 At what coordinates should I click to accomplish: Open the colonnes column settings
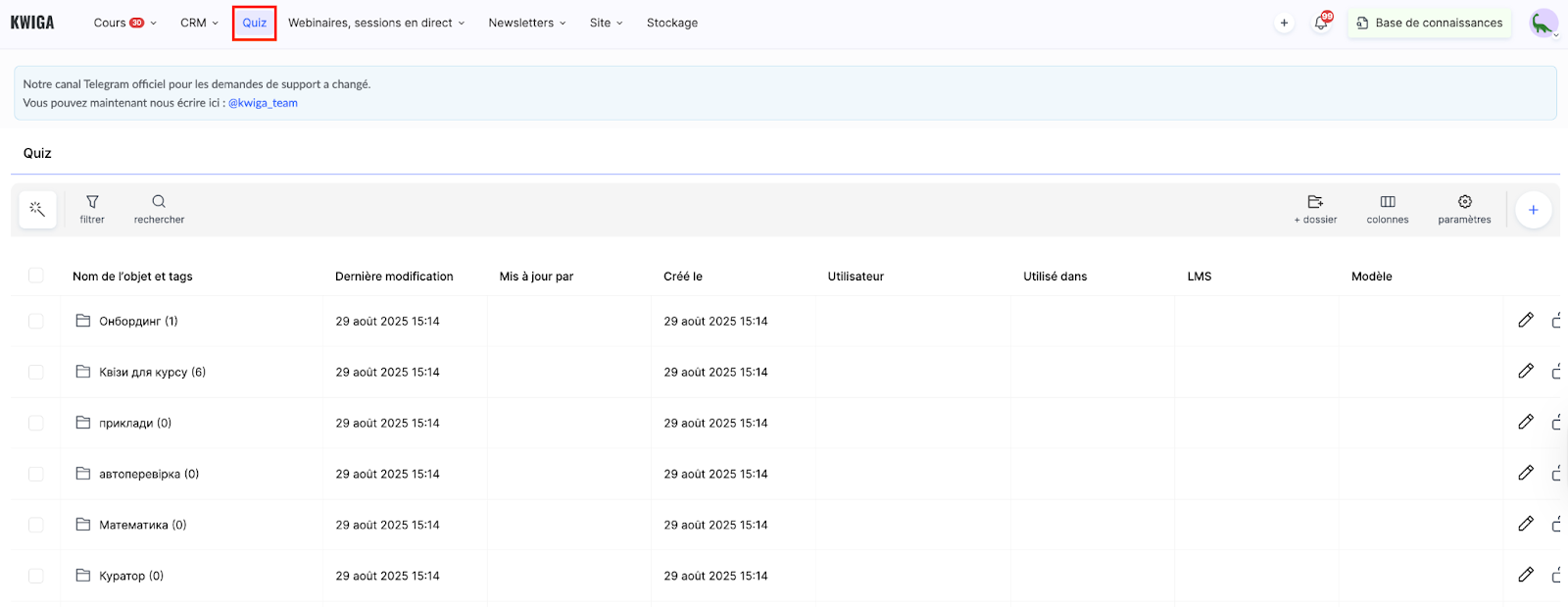(x=1387, y=208)
